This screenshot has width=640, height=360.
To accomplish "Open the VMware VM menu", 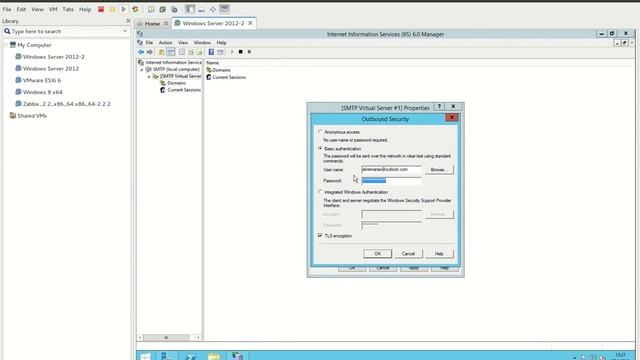I will tap(53, 9).
